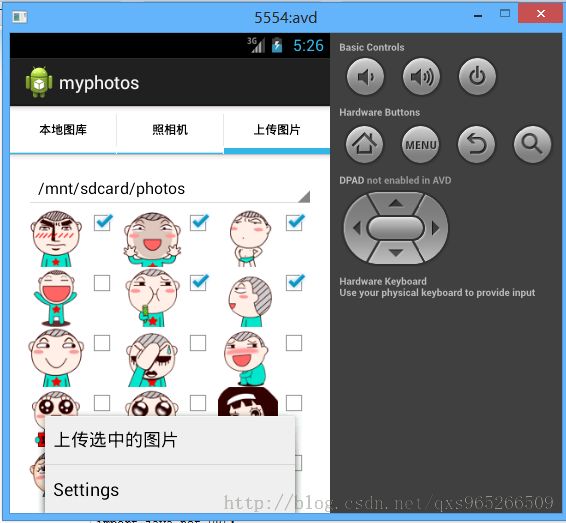This screenshot has width=566, height=523.
Task: Check the dark-haired headband girl checkbox
Action: 294,403
